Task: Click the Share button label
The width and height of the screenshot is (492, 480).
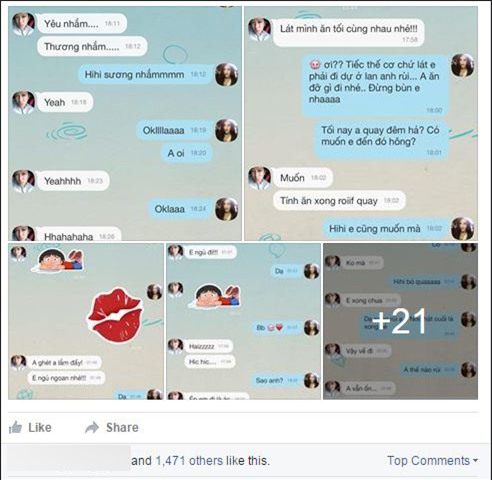Action: coord(122,428)
